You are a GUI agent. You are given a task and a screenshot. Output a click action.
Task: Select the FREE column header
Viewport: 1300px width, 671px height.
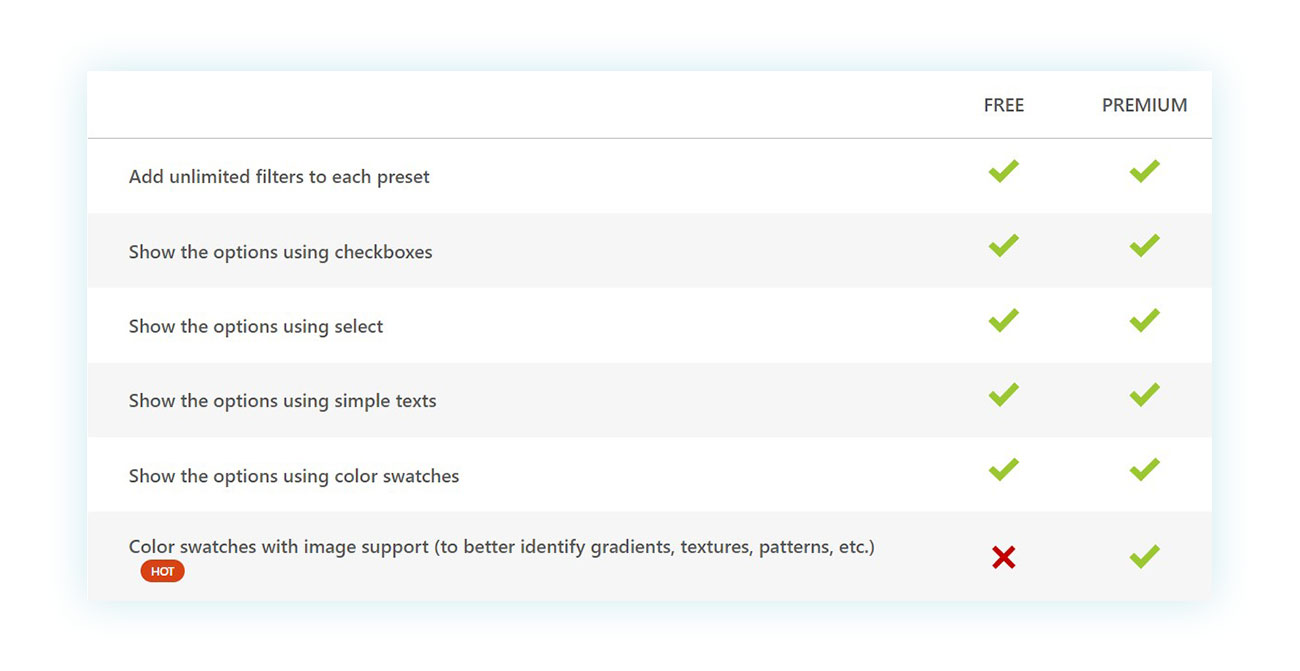pyautogui.click(x=1004, y=105)
